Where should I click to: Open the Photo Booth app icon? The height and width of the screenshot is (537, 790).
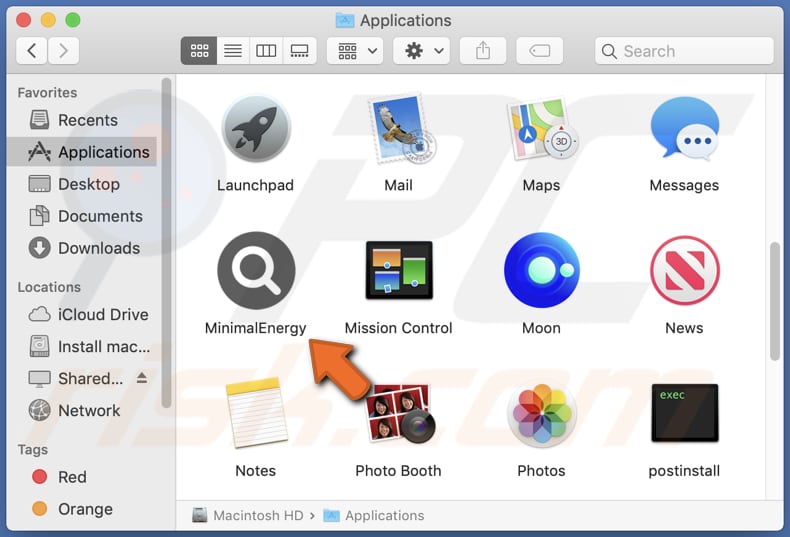point(399,413)
